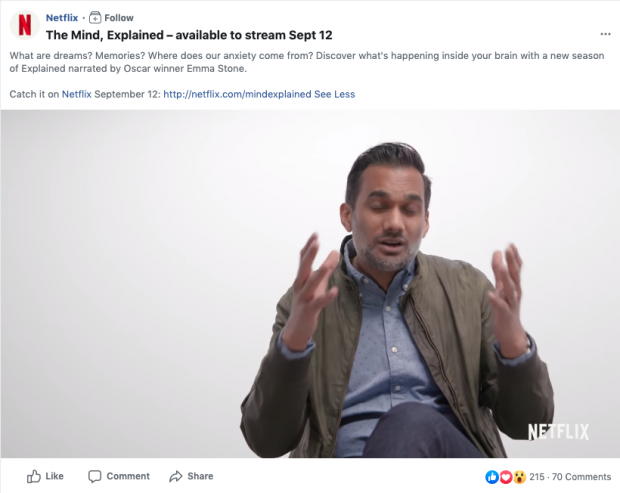Click the Netflix page name link
Viewport: 620px width, 493px height.
point(62,18)
